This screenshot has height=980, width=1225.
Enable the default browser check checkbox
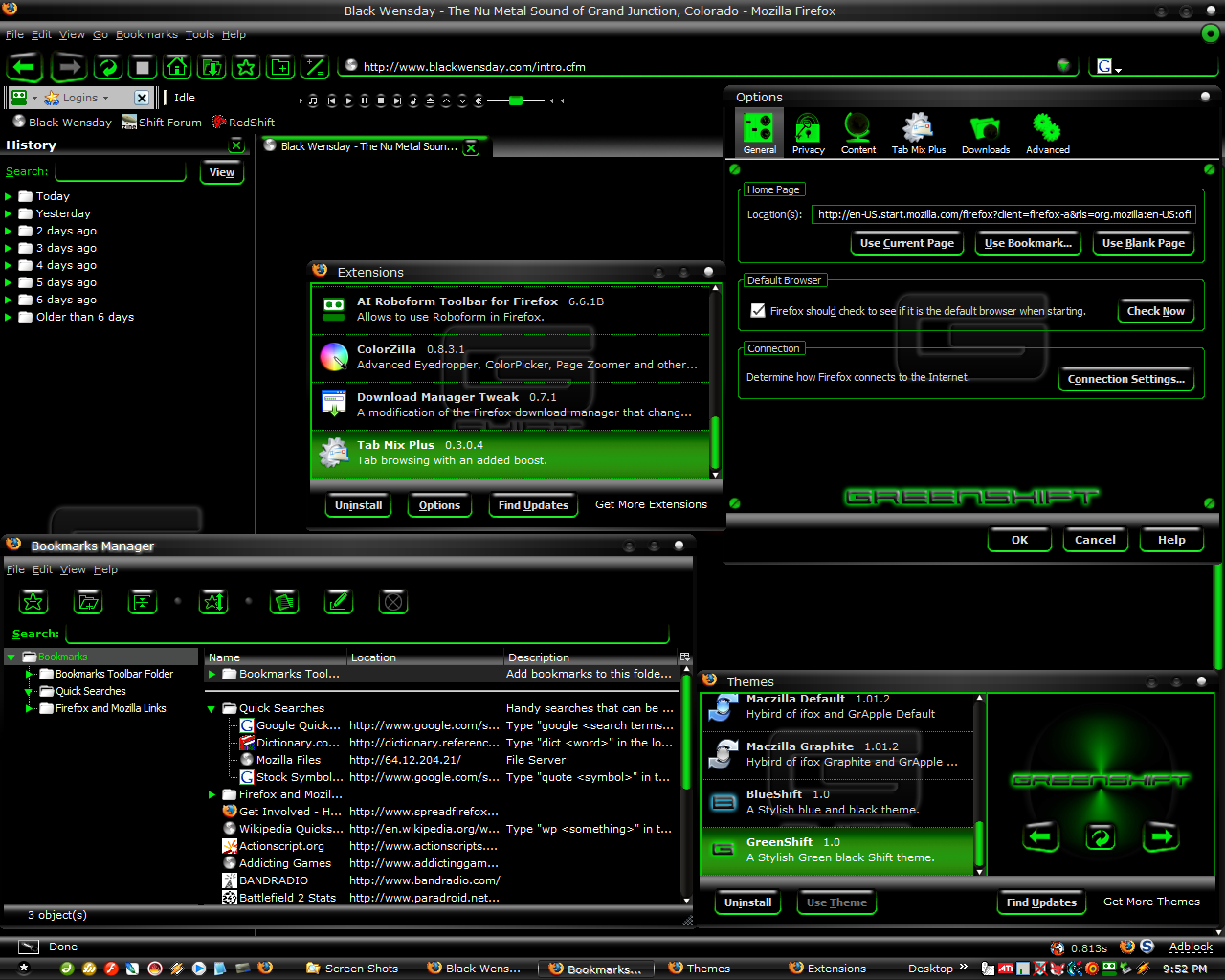(x=758, y=310)
